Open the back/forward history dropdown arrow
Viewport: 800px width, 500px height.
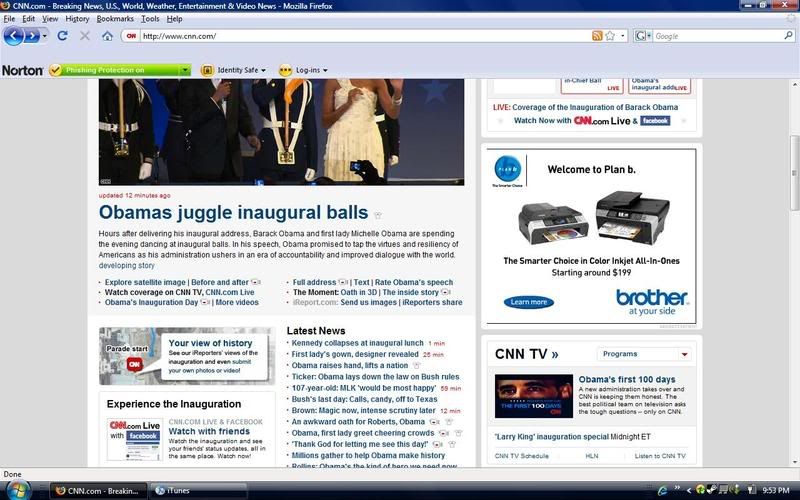(45, 36)
